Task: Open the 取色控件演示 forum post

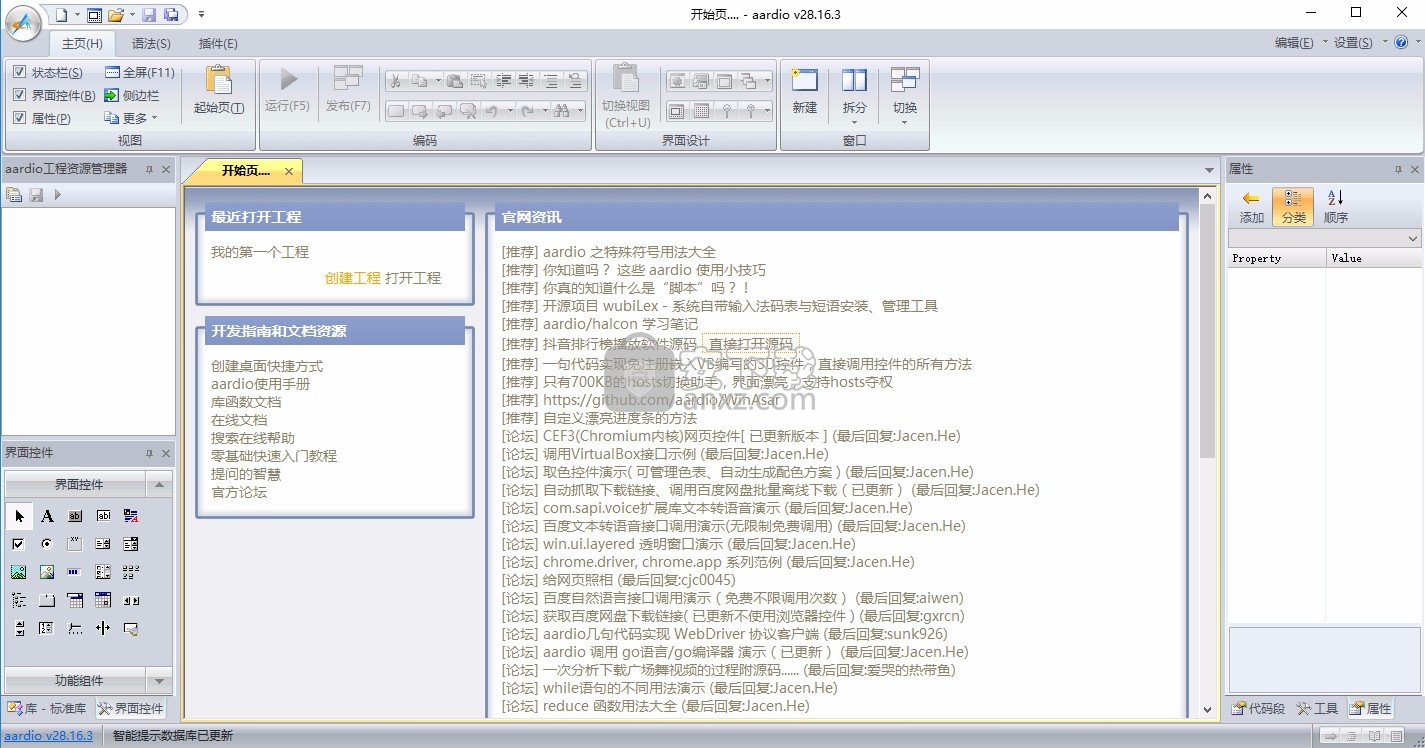Action: [738, 472]
